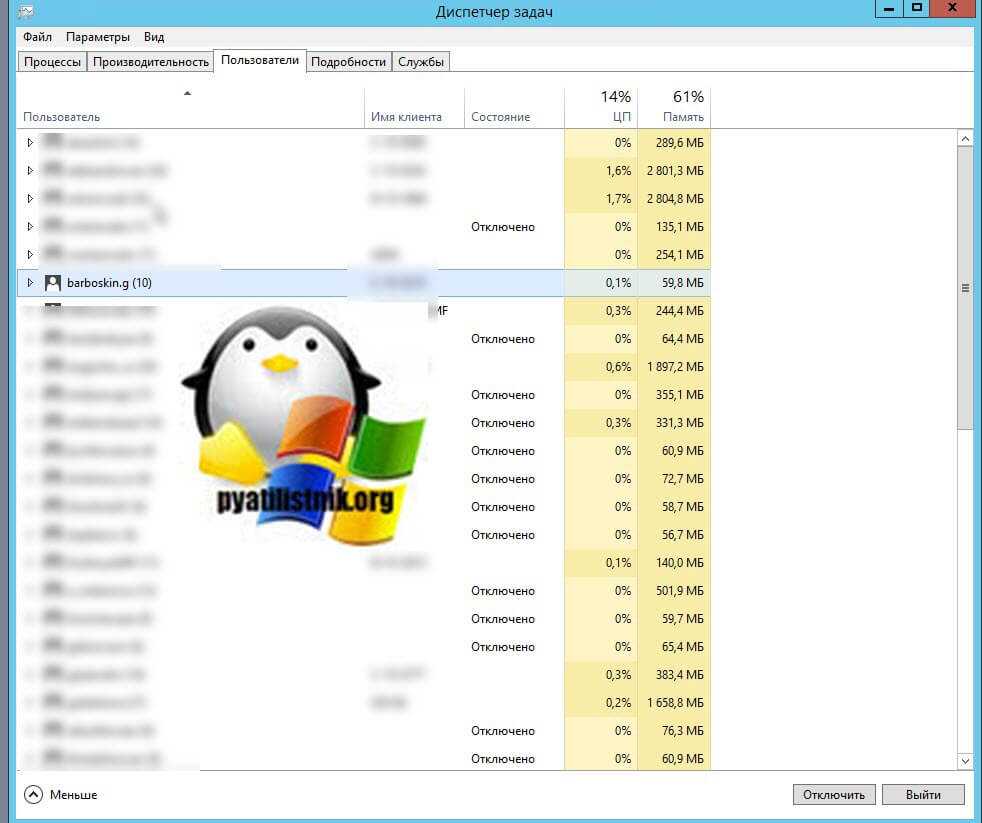The height and width of the screenshot is (823, 982).
Task: Sort by the Имя клиента column header
Action: (x=414, y=108)
